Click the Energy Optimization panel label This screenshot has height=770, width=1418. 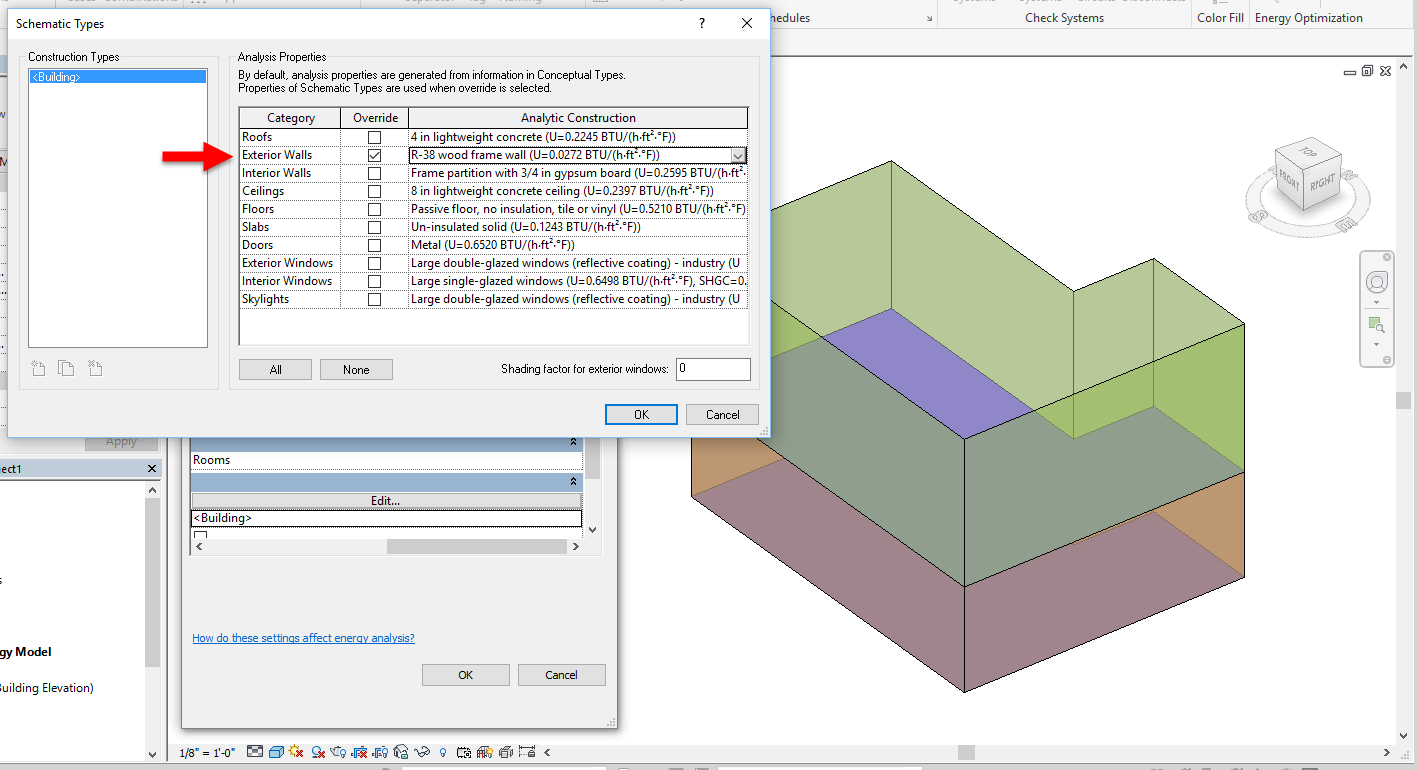pos(1307,17)
